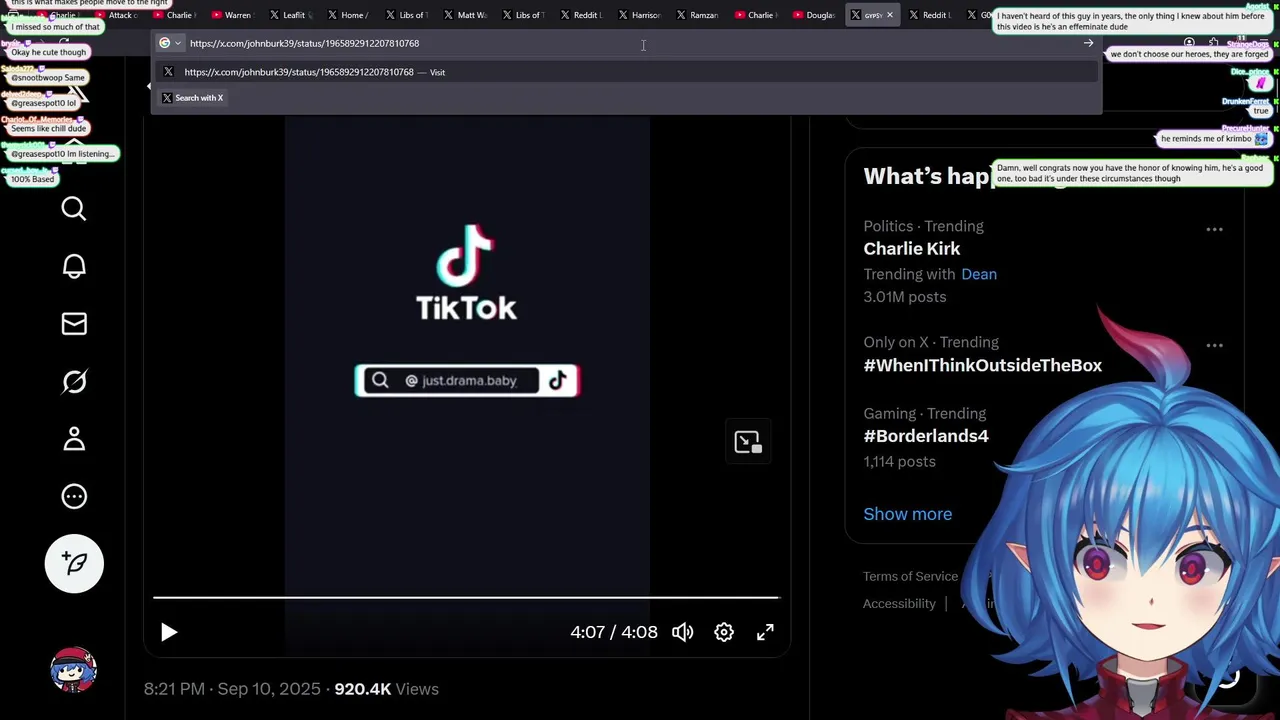Click the browser address bar URL
Viewport: 1280px width, 720px height.
[x=305, y=43]
